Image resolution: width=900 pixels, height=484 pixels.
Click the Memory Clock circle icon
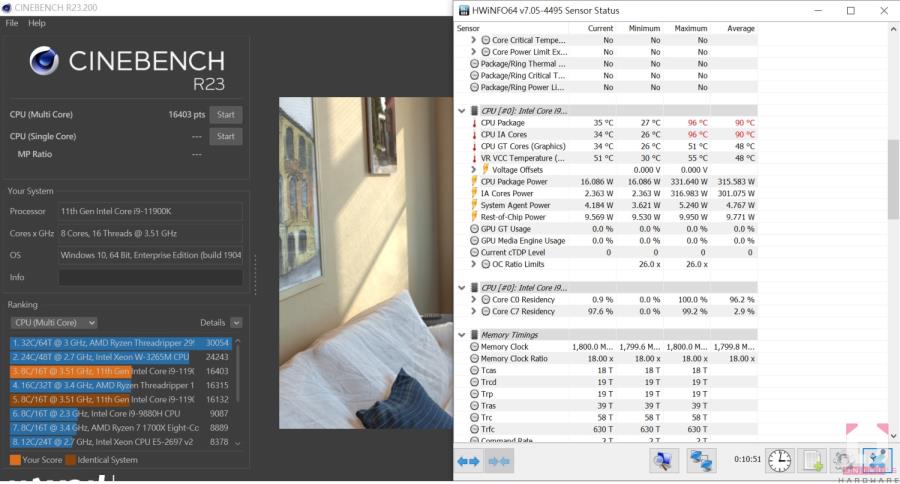click(474, 347)
